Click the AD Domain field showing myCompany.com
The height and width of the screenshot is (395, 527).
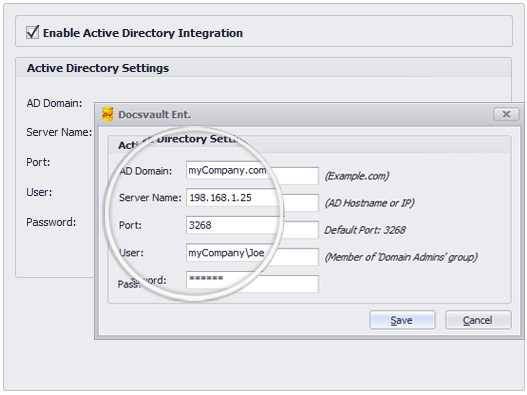(252, 173)
